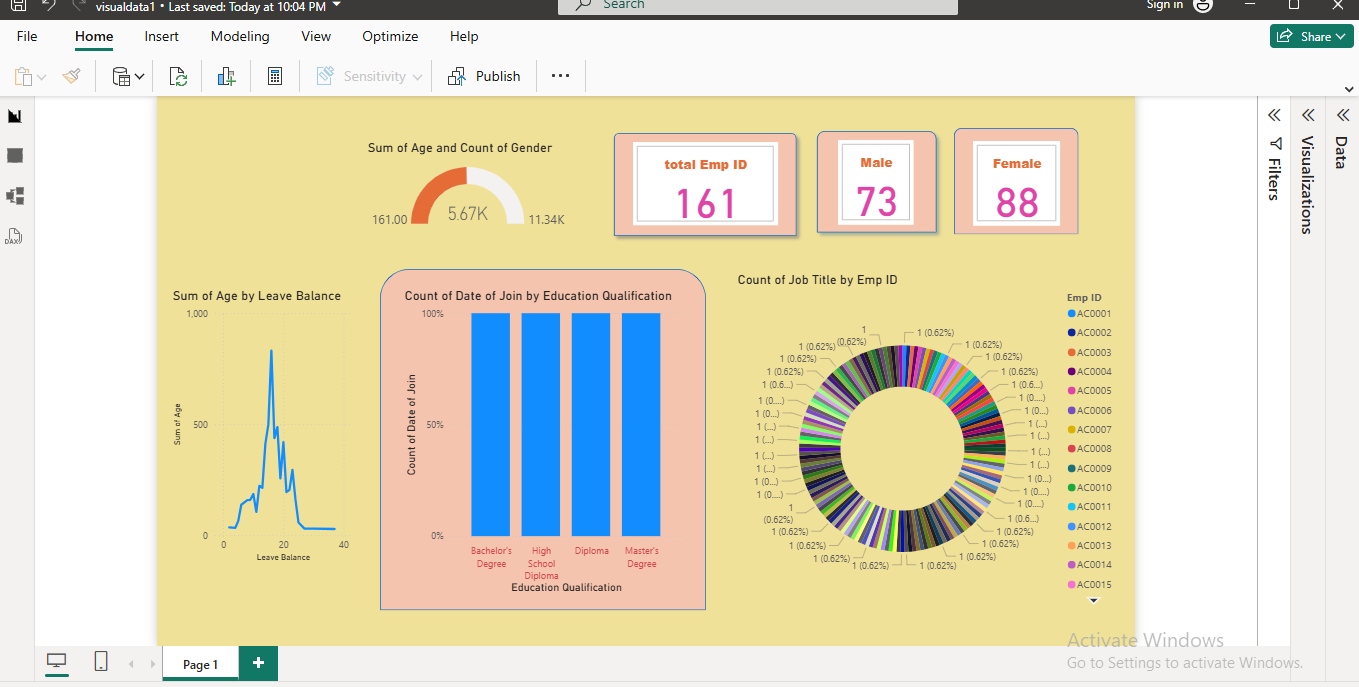Click the Share button

tap(1311, 36)
